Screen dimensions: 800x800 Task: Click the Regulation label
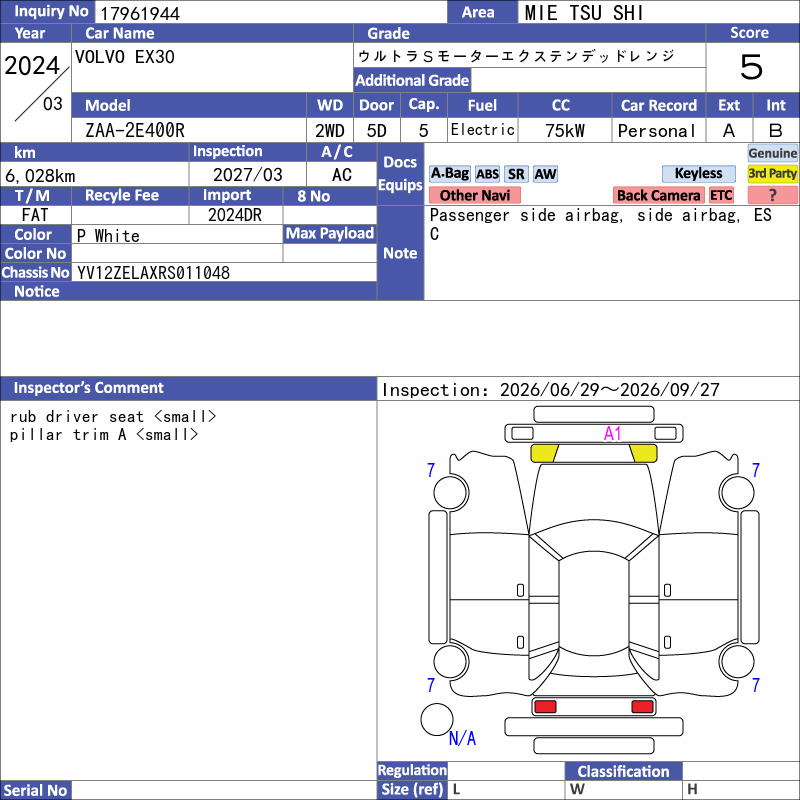coord(412,770)
